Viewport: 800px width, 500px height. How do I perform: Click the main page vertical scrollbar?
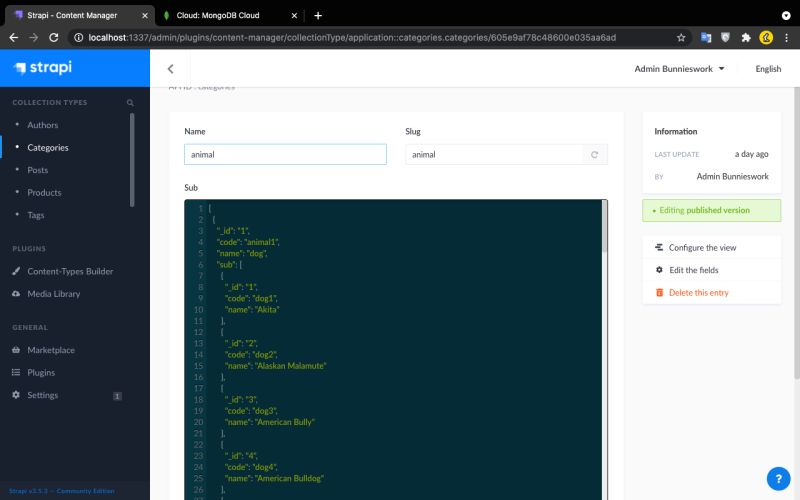pos(797,233)
